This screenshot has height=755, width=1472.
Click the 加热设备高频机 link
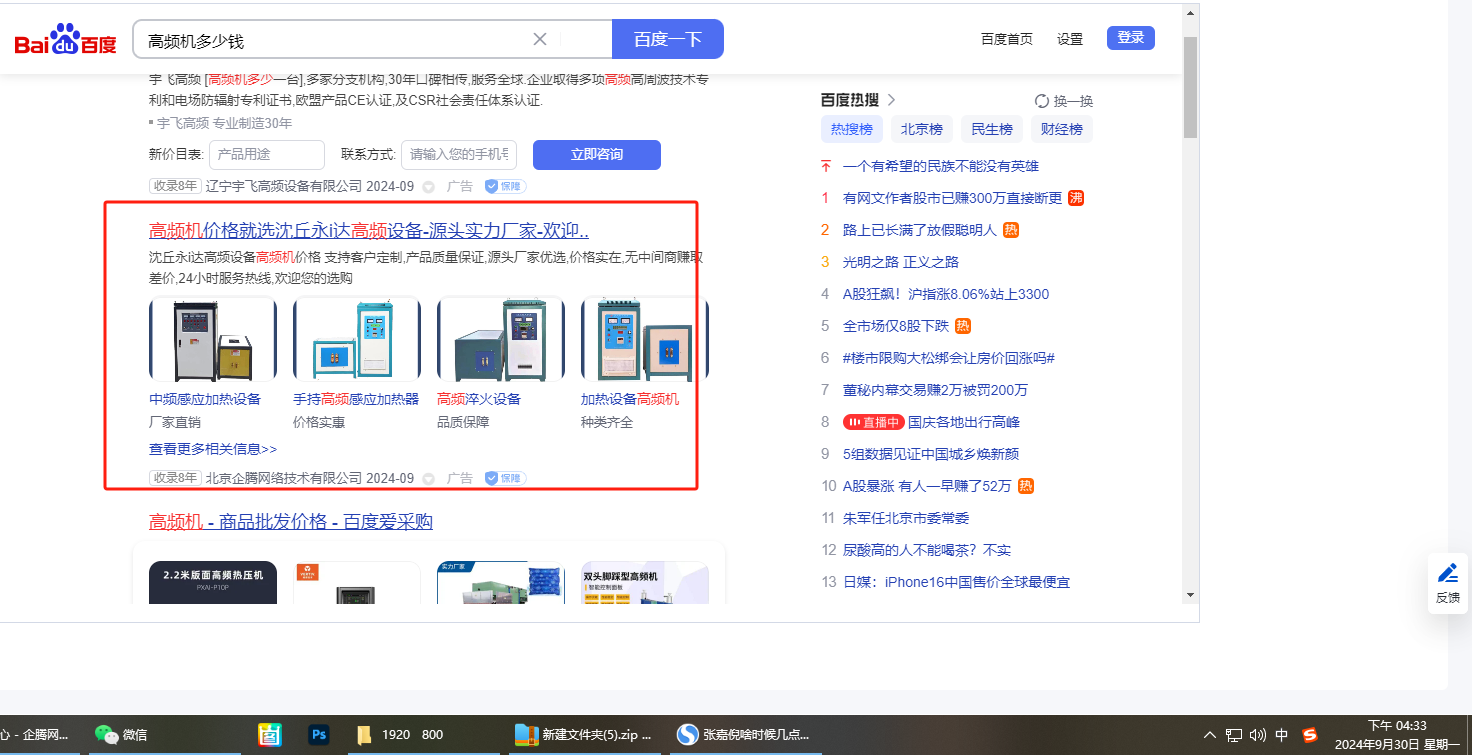coord(630,399)
